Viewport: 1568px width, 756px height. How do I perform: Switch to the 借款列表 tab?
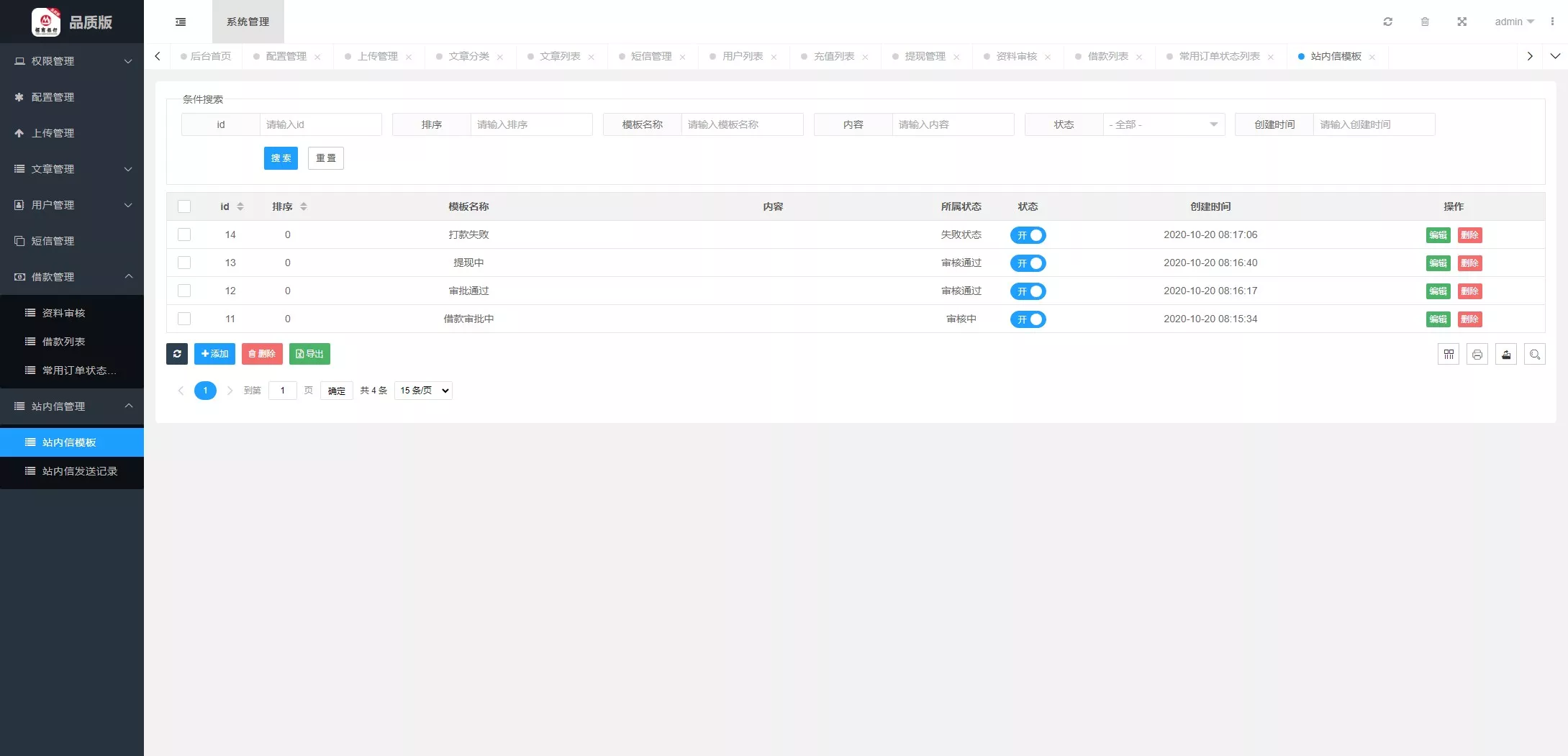[1107, 56]
